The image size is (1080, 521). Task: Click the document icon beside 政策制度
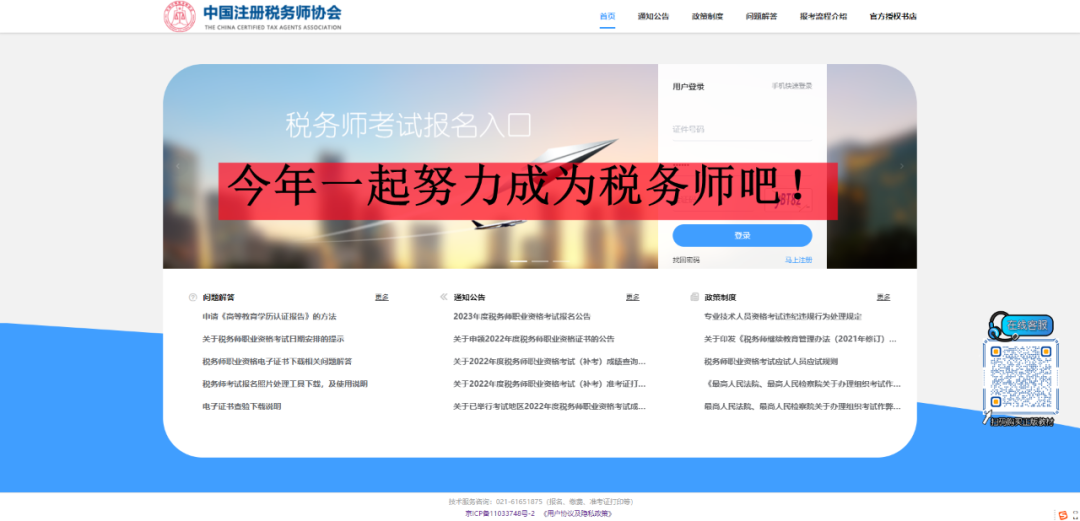click(694, 297)
